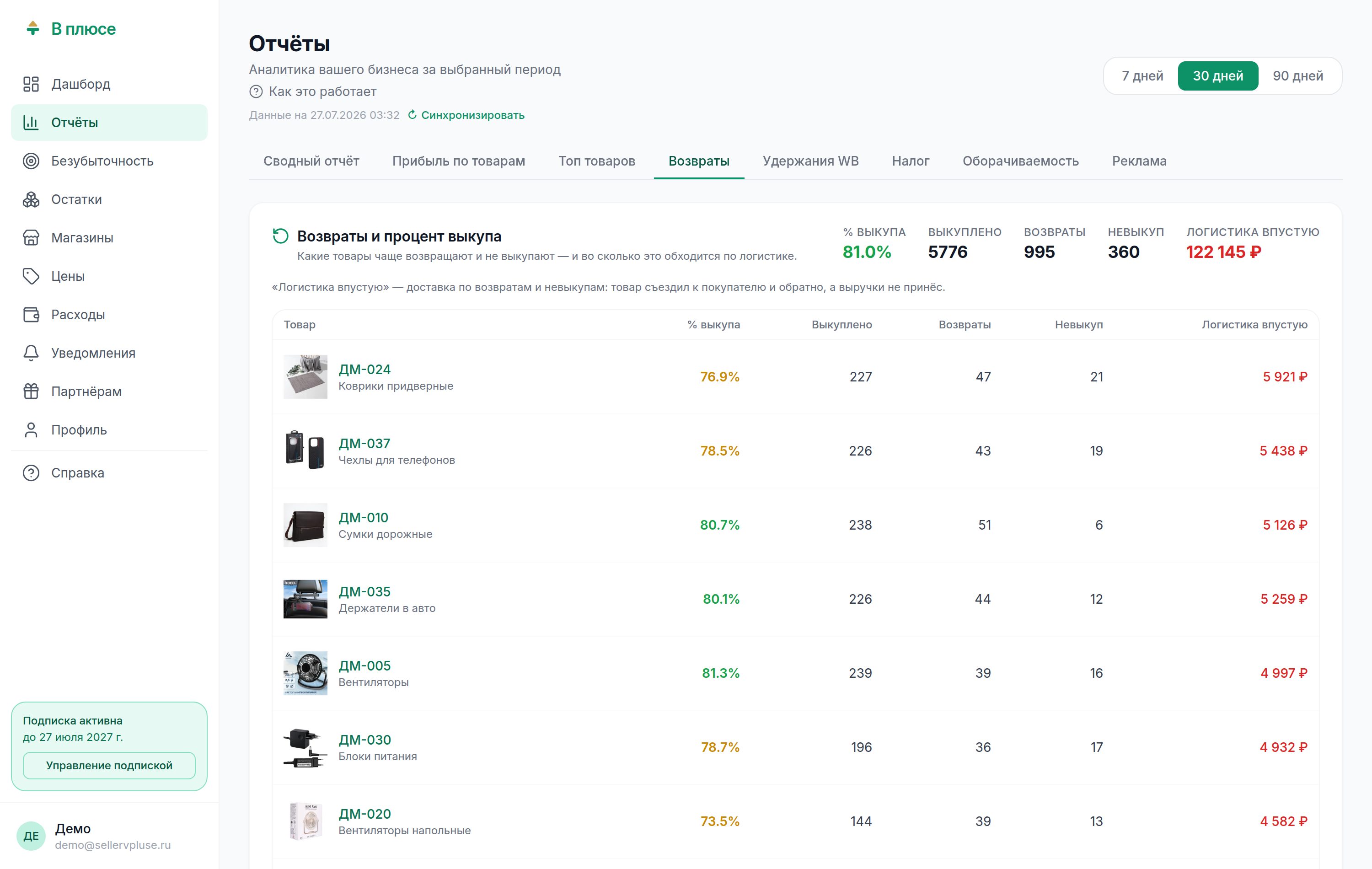The height and width of the screenshot is (869, 1372).
Task: Click the Партнёрам gift icon
Action: [31, 392]
